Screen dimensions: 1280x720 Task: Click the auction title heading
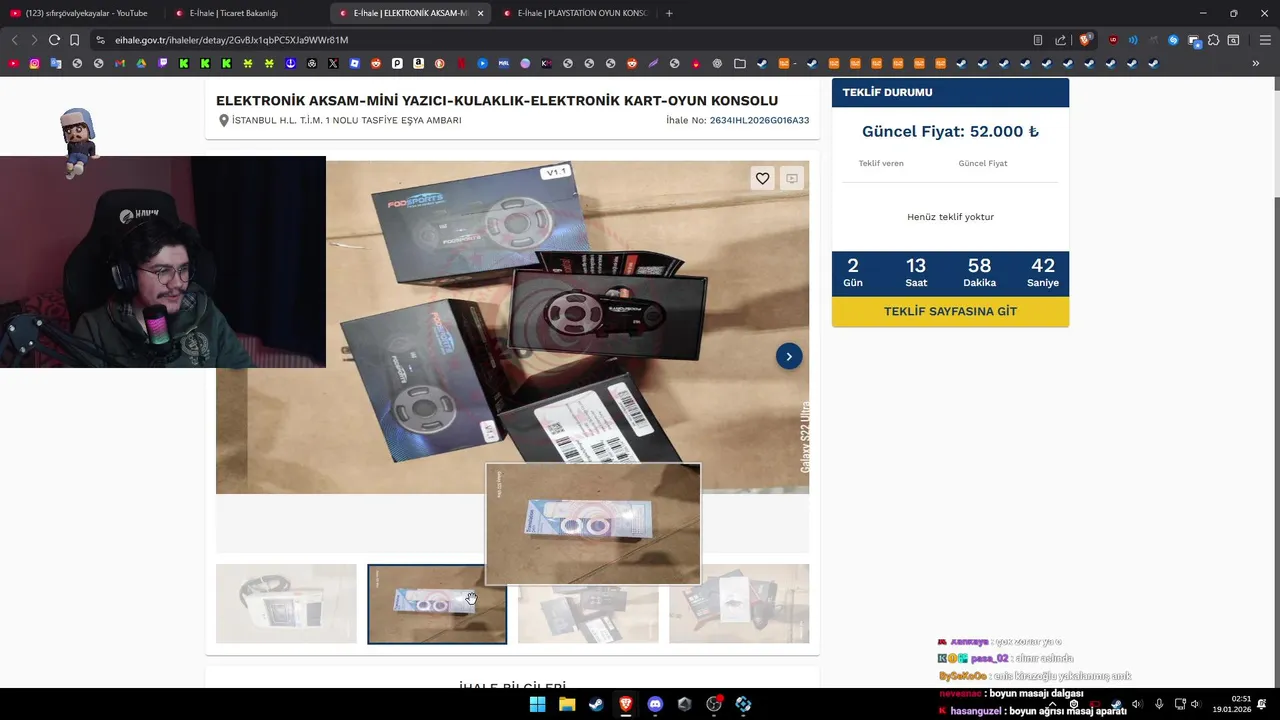click(x=497, y=101)
